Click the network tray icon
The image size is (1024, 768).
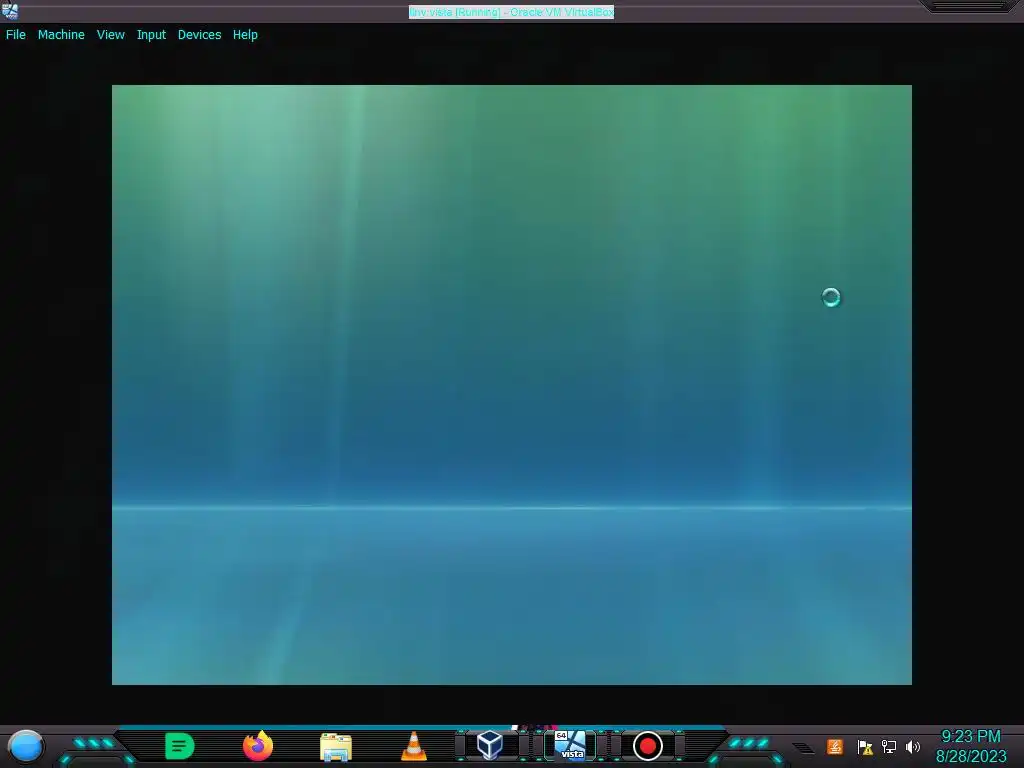tap(889, 746)
